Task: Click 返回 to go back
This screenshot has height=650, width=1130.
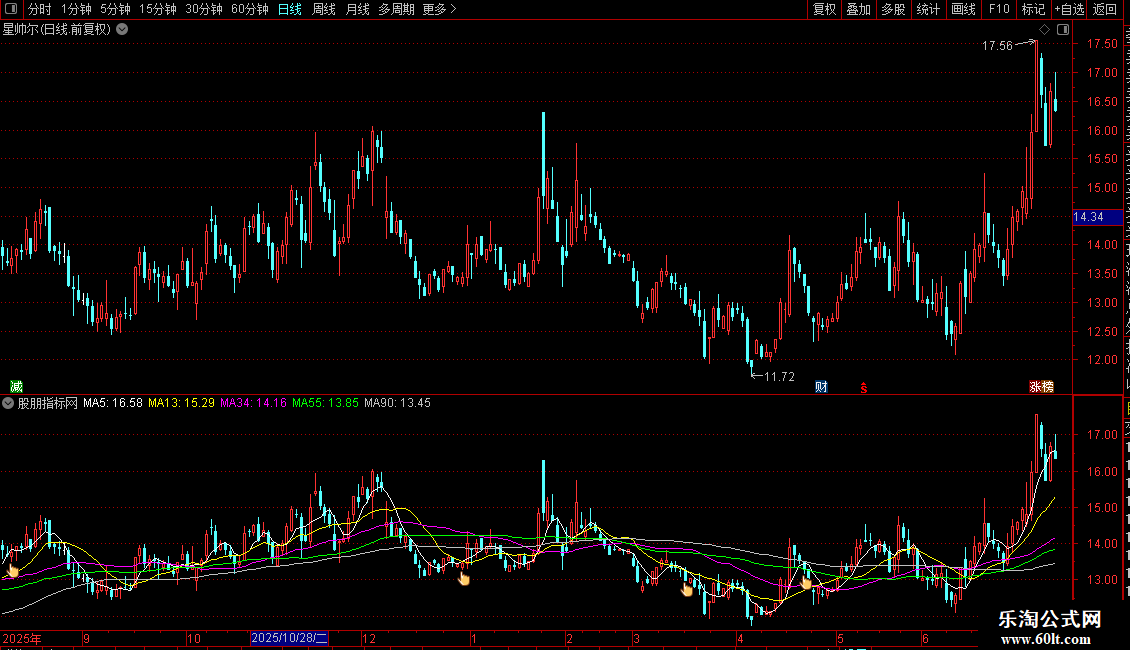Action: 1105,9
